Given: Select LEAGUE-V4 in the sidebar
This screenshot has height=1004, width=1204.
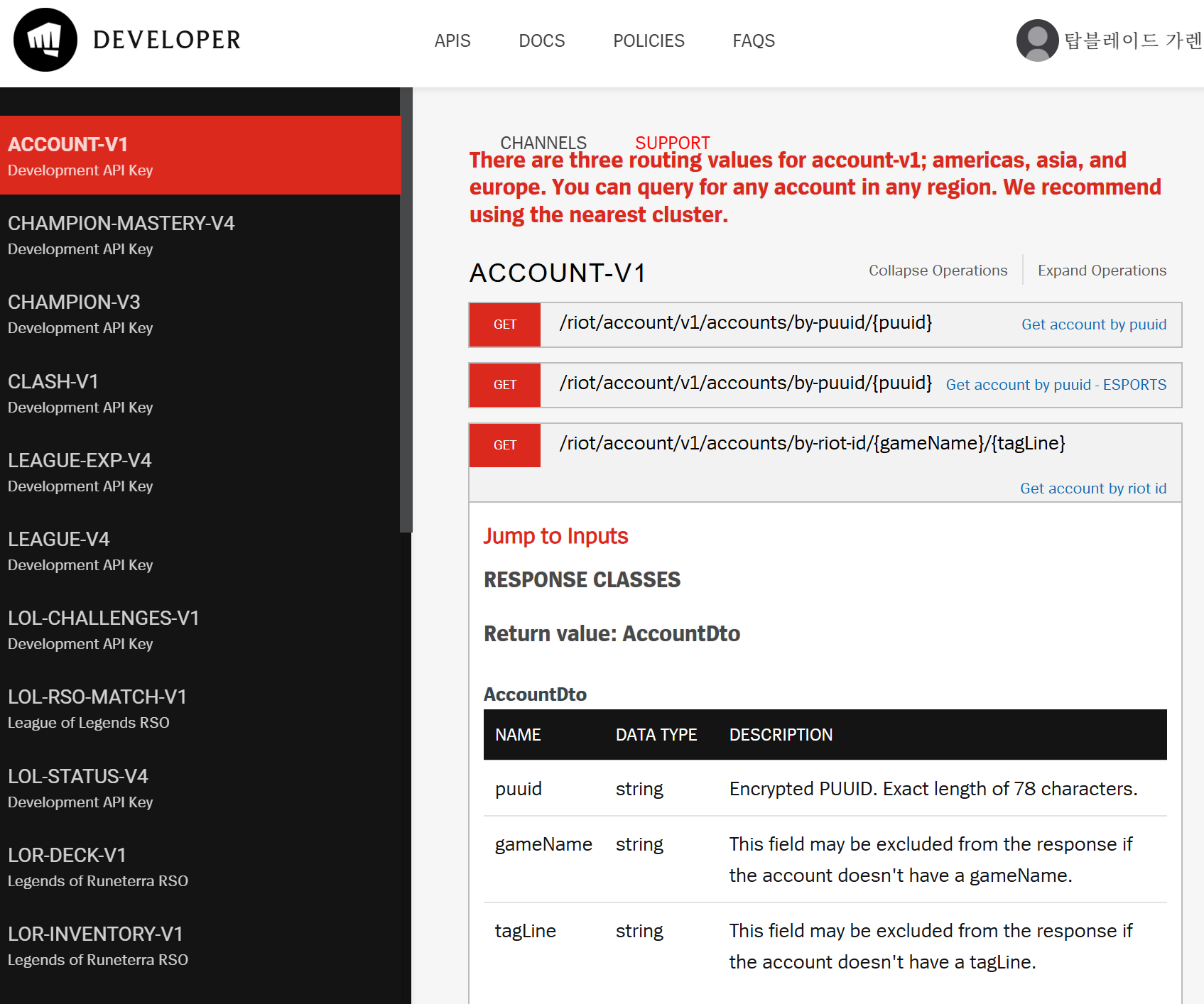Looking at the screenshot, I should tap(200, 550).
